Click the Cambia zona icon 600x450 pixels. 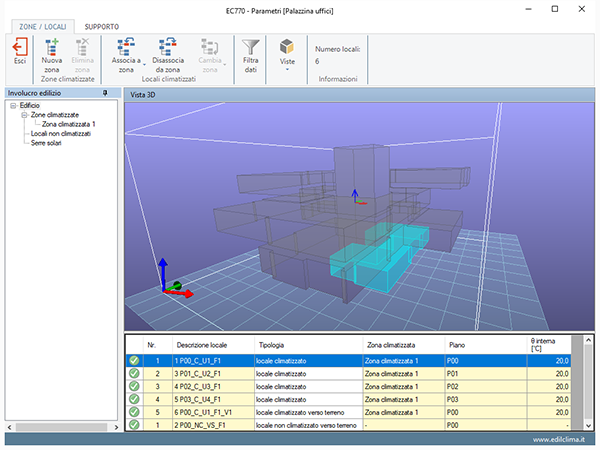[x=210, y=47]
